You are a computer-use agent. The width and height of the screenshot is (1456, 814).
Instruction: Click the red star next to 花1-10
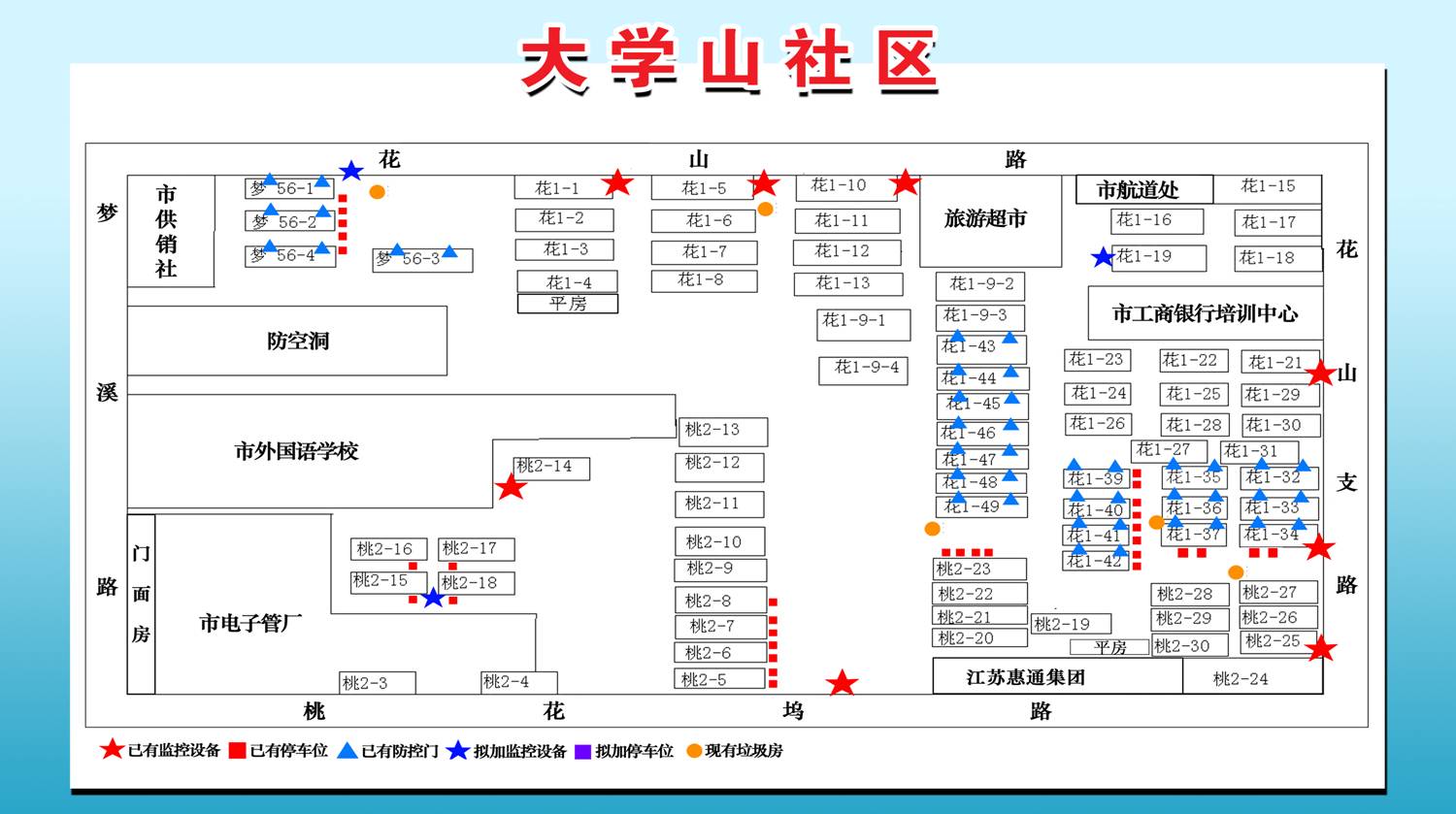(905, 181)
